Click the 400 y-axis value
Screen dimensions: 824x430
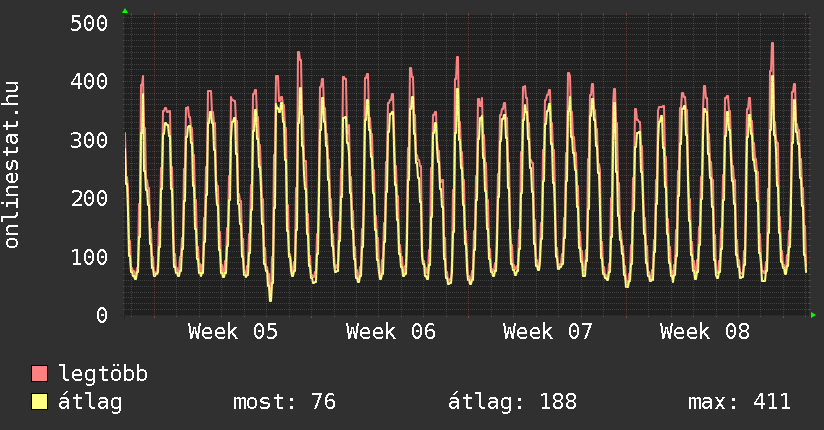point(88,81)
